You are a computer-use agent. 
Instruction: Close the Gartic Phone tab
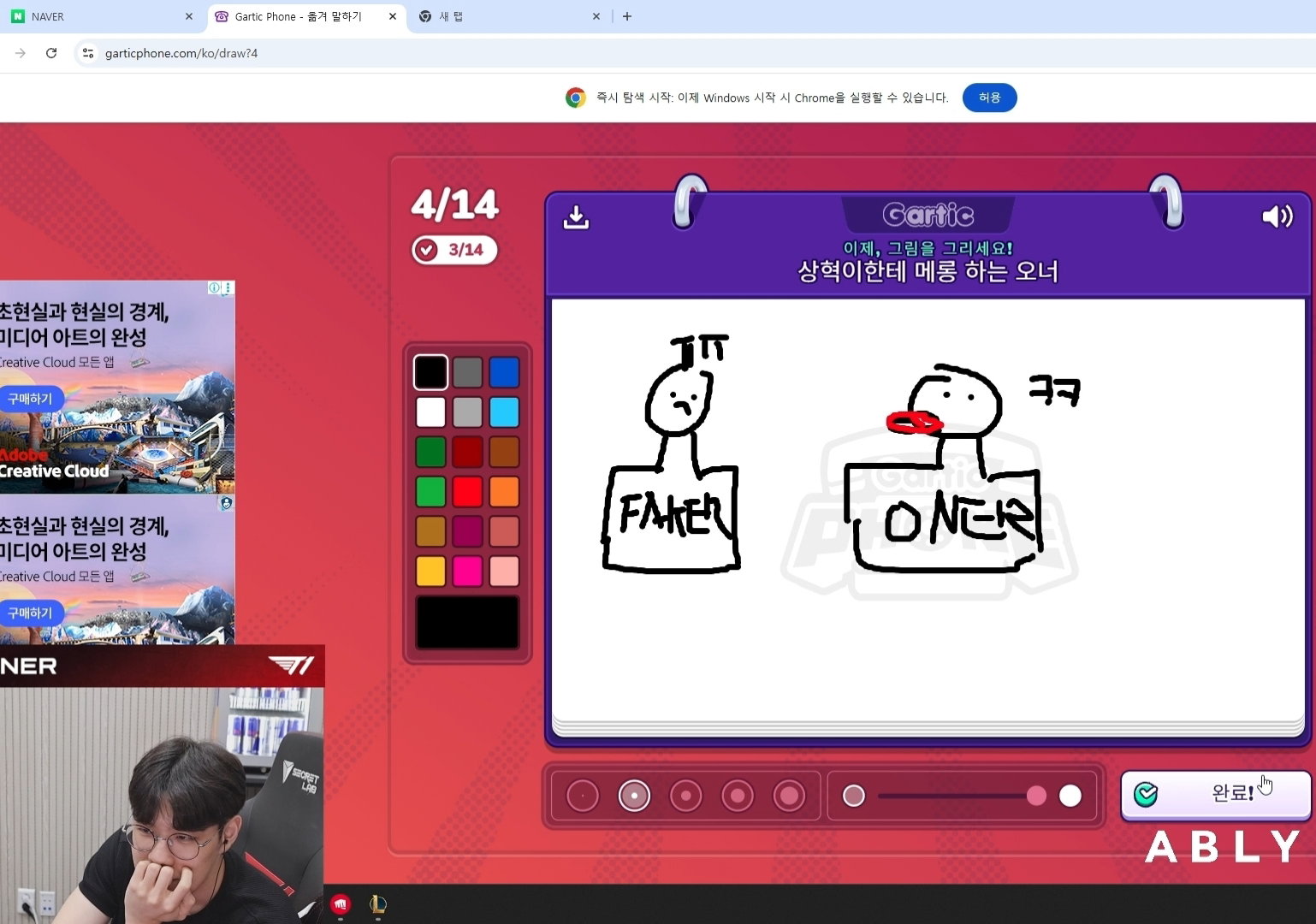pos(392,16)
